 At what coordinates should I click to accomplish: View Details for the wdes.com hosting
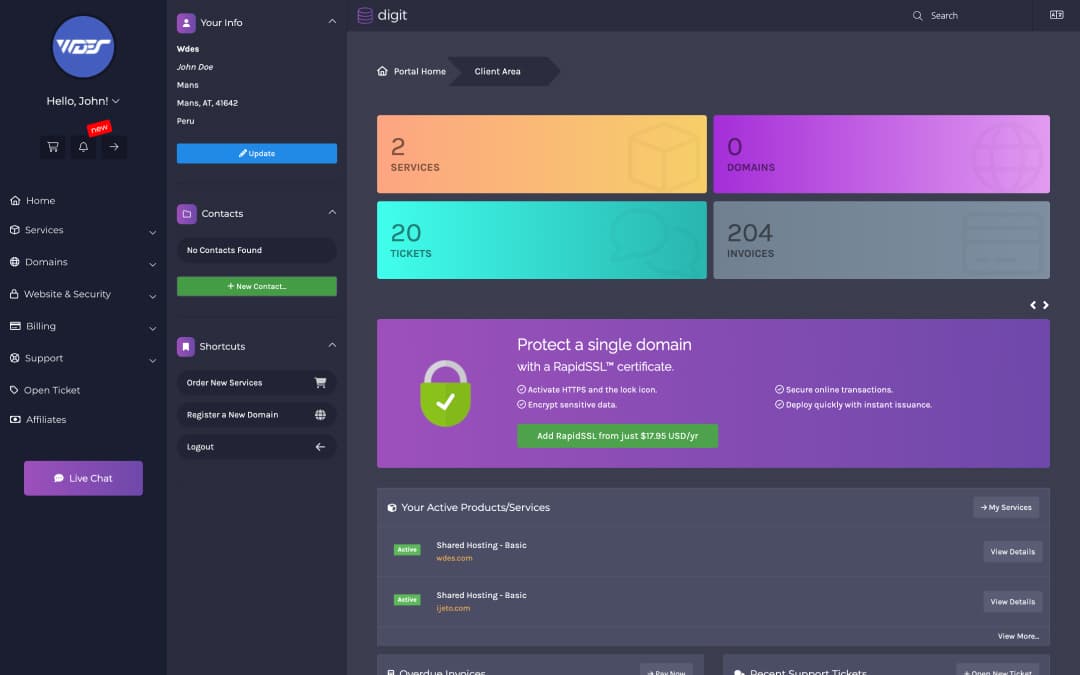click(x=1012, y=552)
